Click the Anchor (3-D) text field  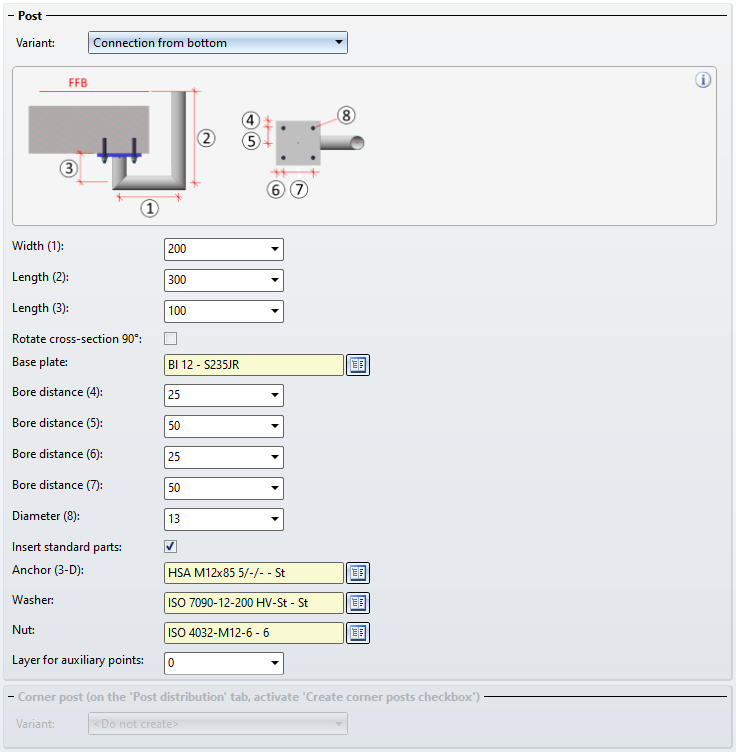[x=253, y=572]
